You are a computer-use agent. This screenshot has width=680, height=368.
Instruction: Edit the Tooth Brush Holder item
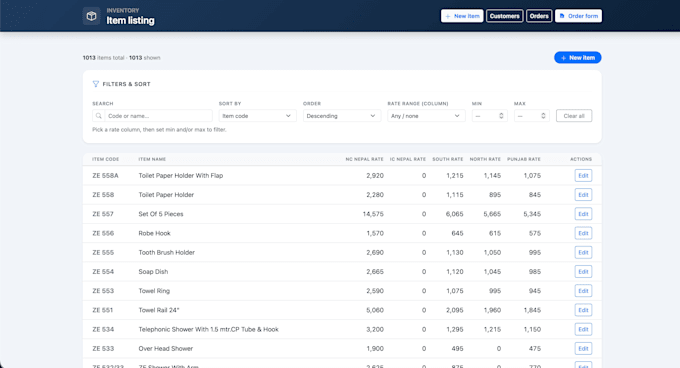pos(583,252)
